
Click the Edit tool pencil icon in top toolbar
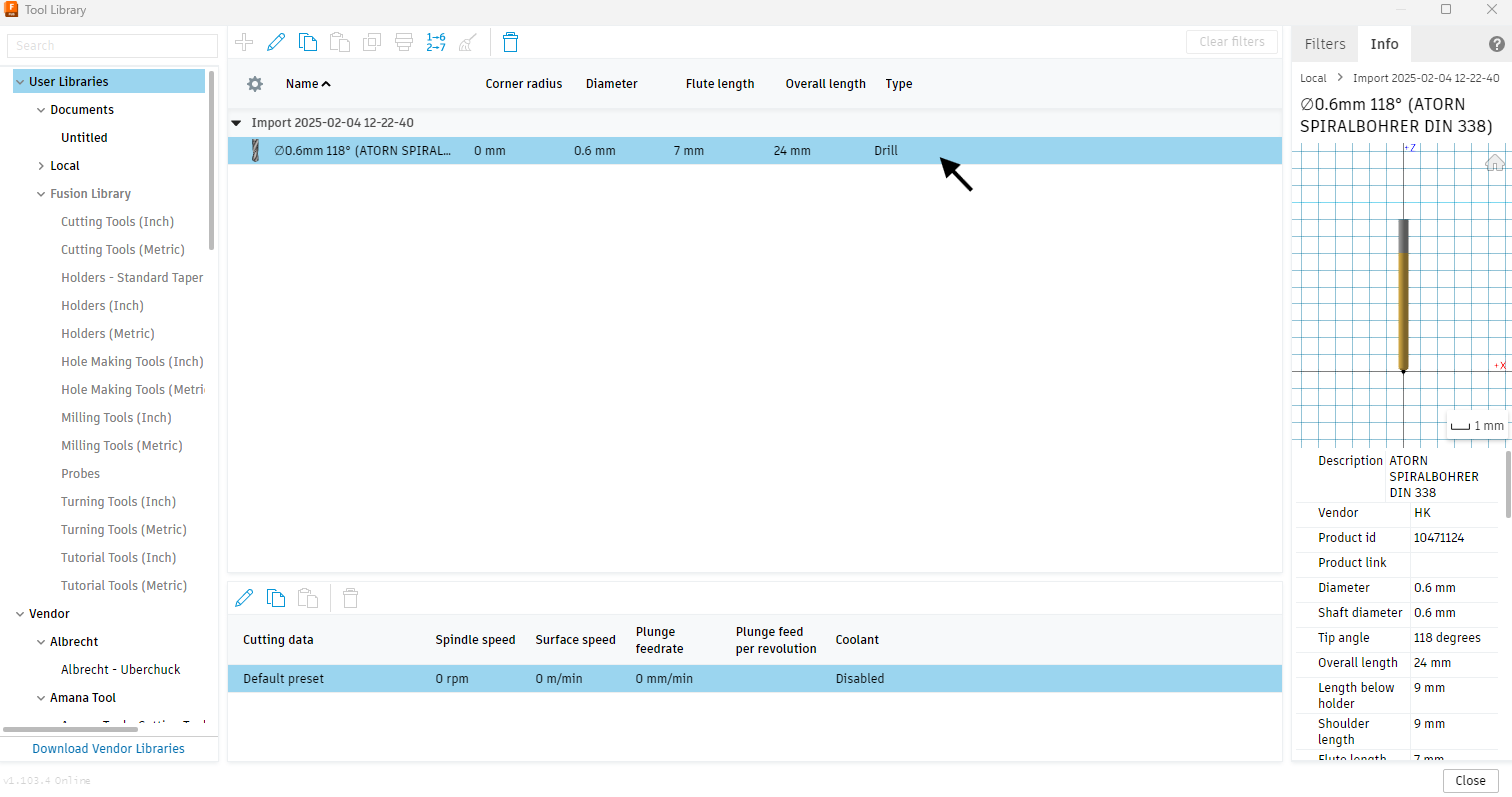coord(276,42)
